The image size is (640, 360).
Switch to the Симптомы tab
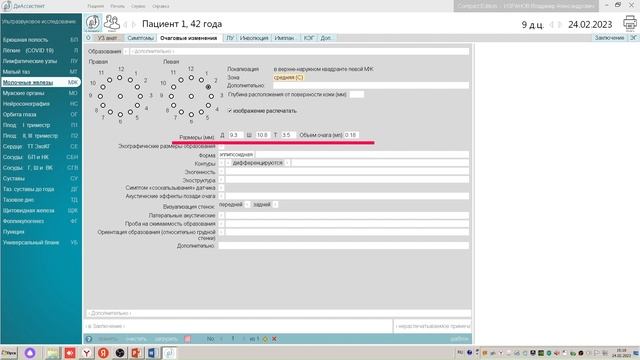(x=140, y=38)
